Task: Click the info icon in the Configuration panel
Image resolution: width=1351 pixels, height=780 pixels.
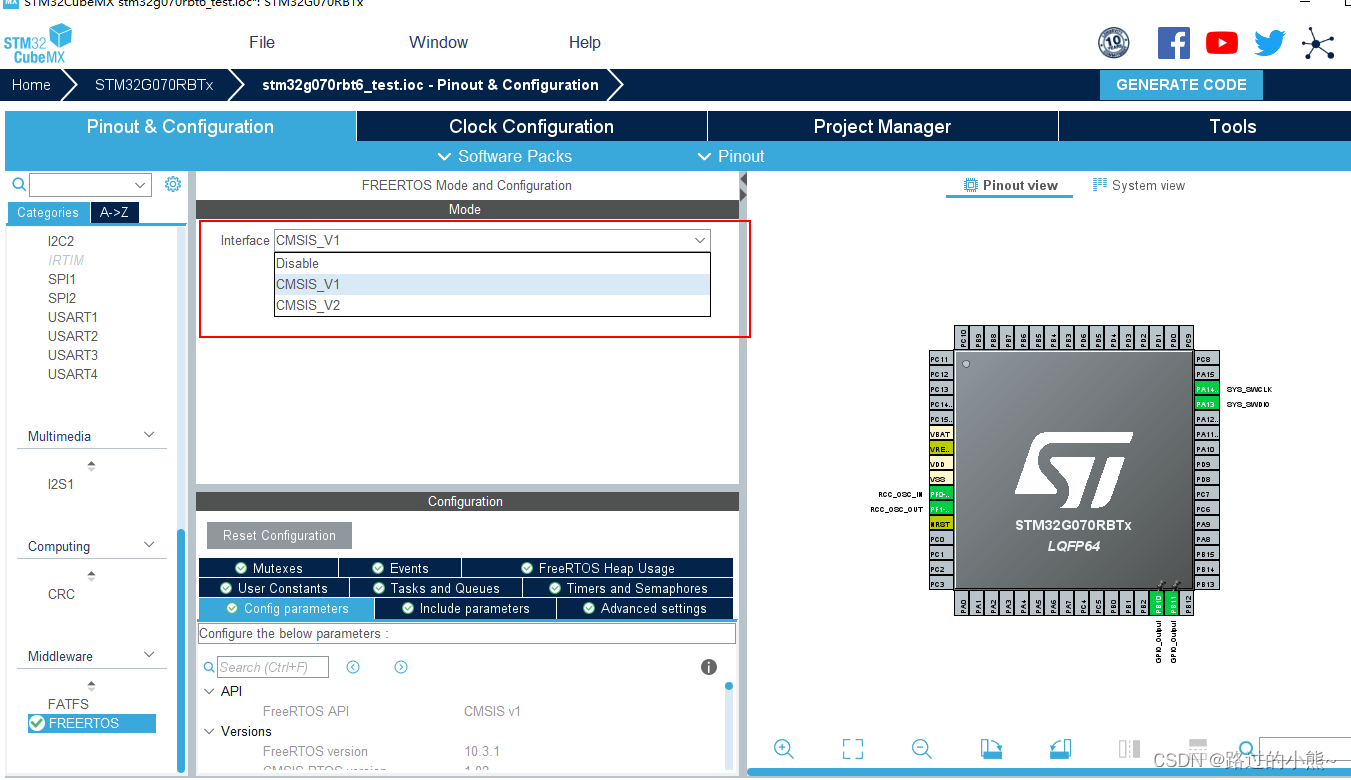Action: [x=709, y=667]
